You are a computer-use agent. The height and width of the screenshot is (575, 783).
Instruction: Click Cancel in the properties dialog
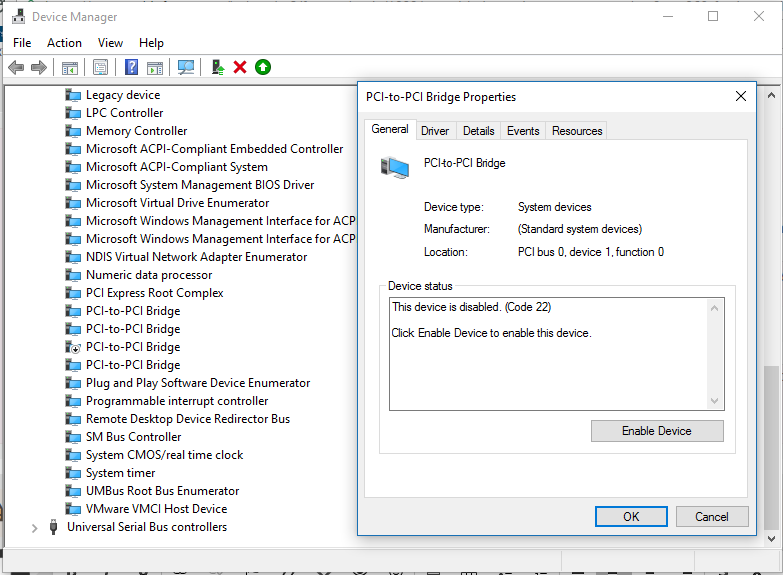712,517
